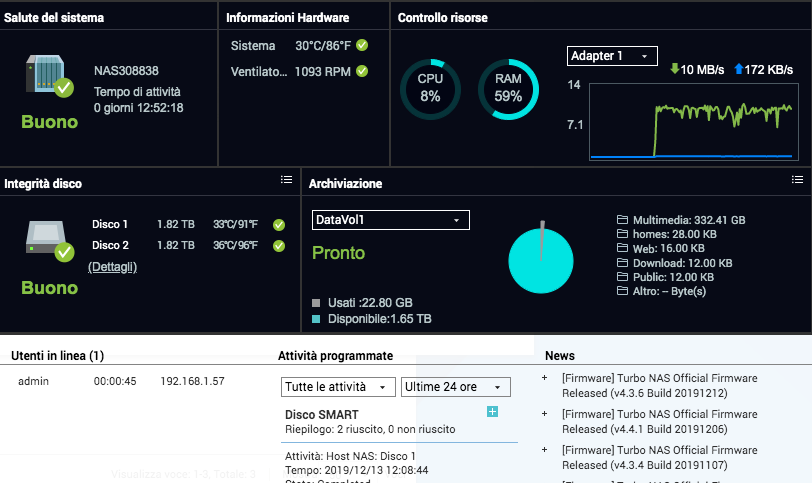Viewport: 812px width, 483px height.
Task: Expand the Disco SMART task details
Action: (492, 412)
